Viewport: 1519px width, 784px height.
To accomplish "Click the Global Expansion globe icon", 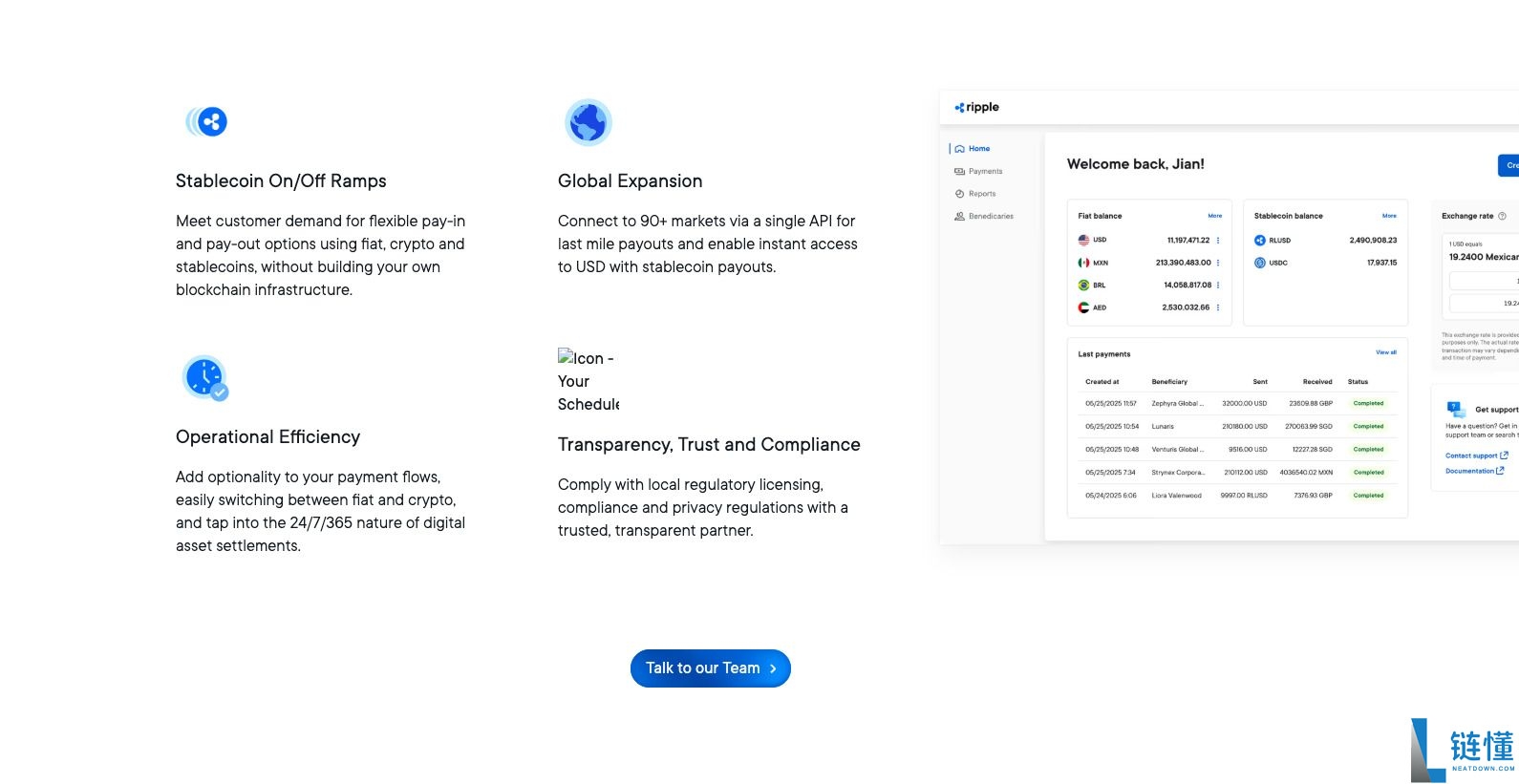I will pyautogui.click(x=588, y=122).
